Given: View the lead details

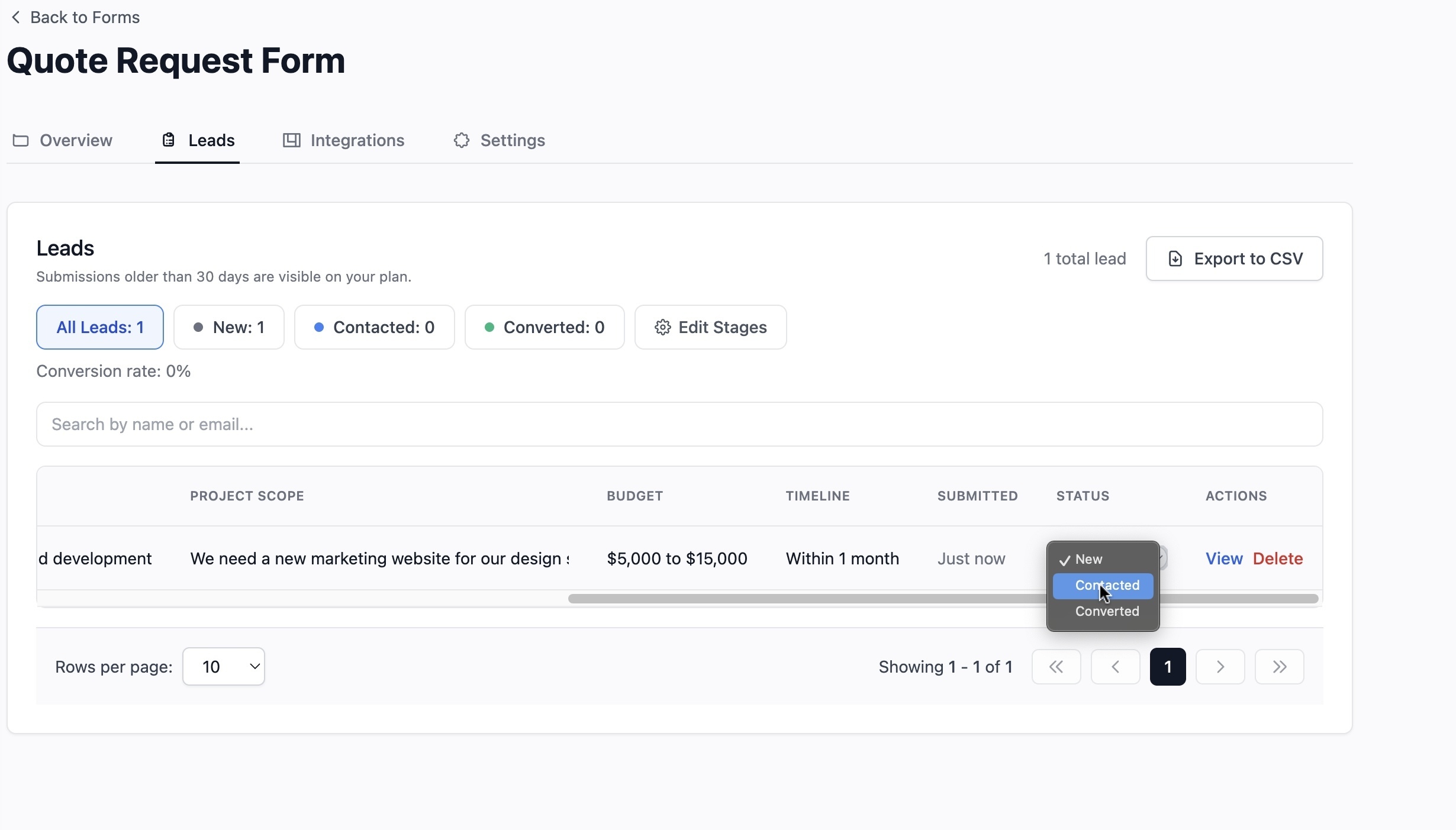Looking at the screenshot, I should click(1224, 558).
